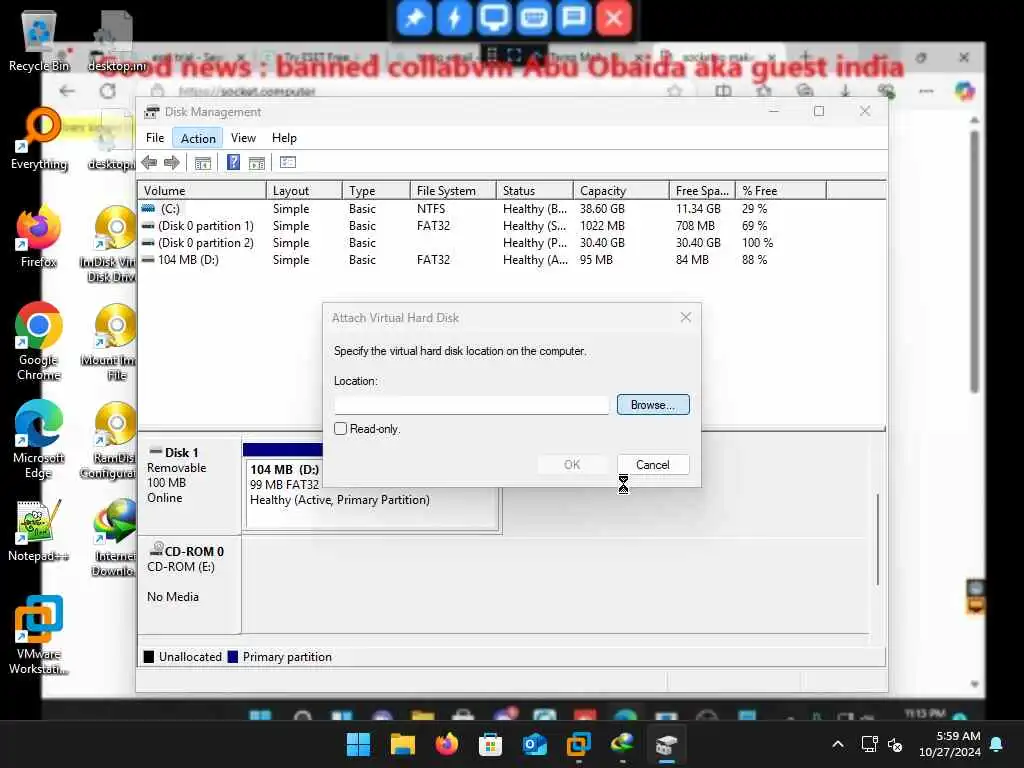Click the Layout column header
The image size is (1024, 768).
coord(304,191)
